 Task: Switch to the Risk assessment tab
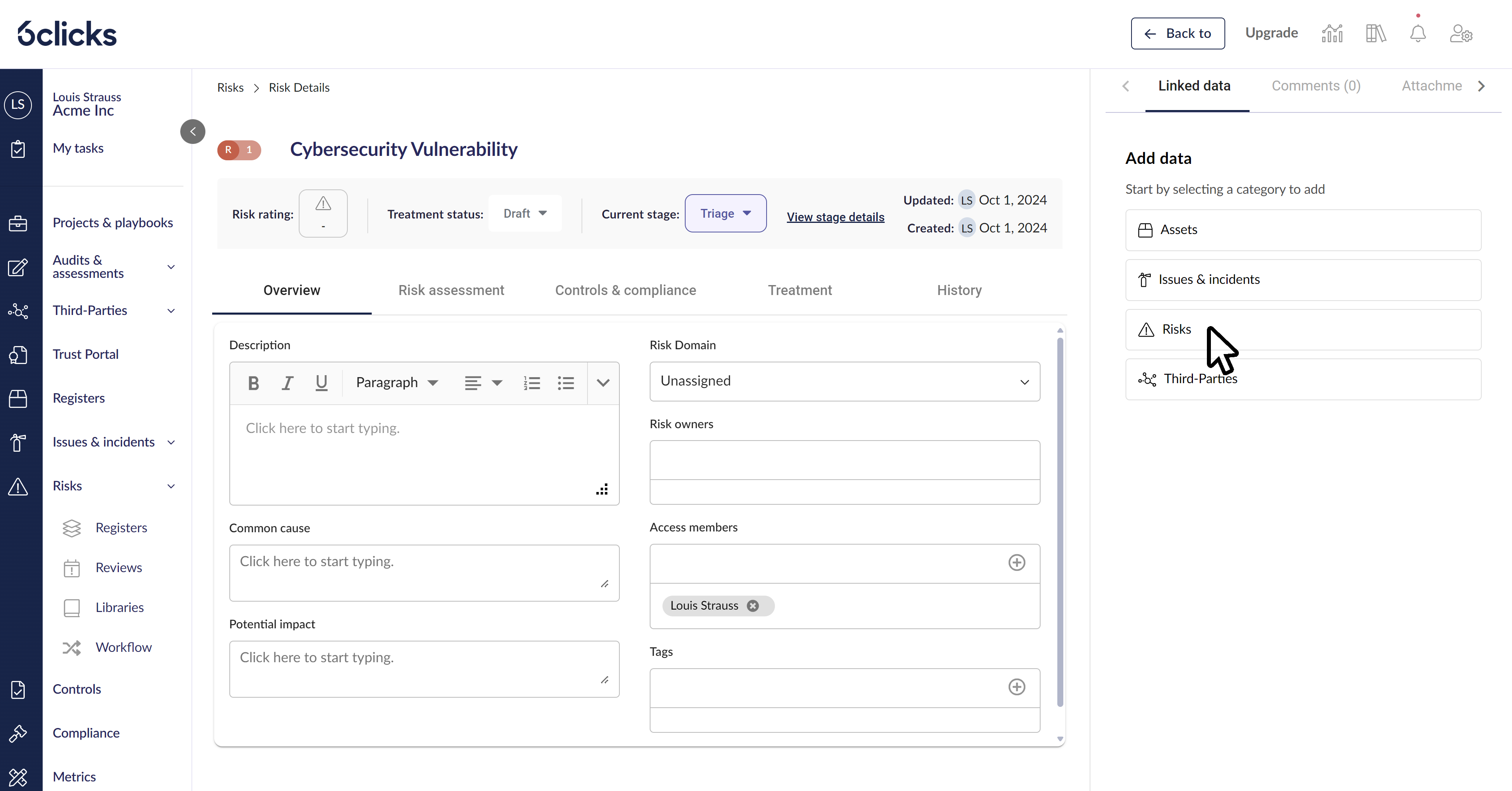(451, 291)
